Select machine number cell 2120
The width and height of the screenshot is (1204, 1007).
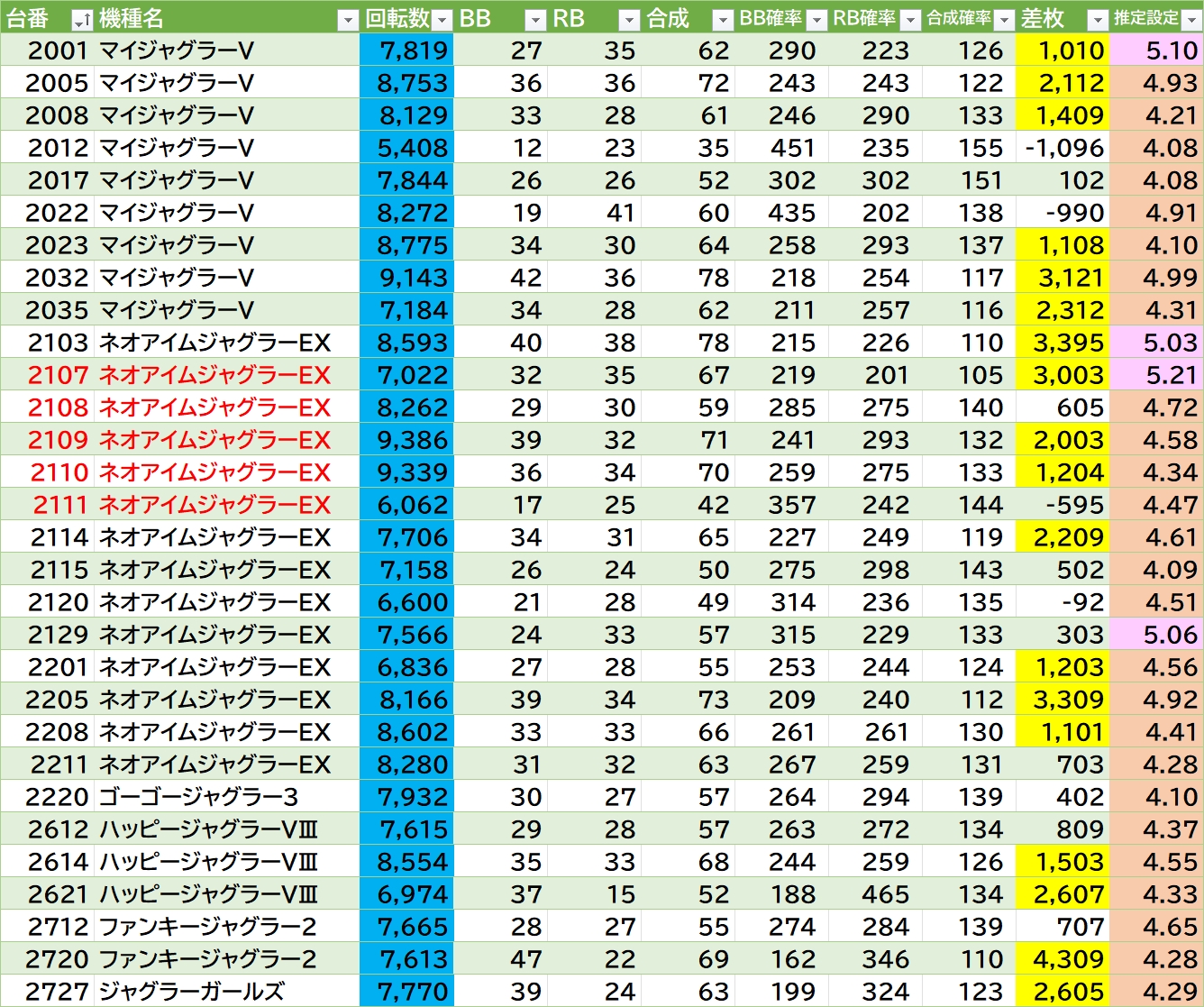[47, 602]
